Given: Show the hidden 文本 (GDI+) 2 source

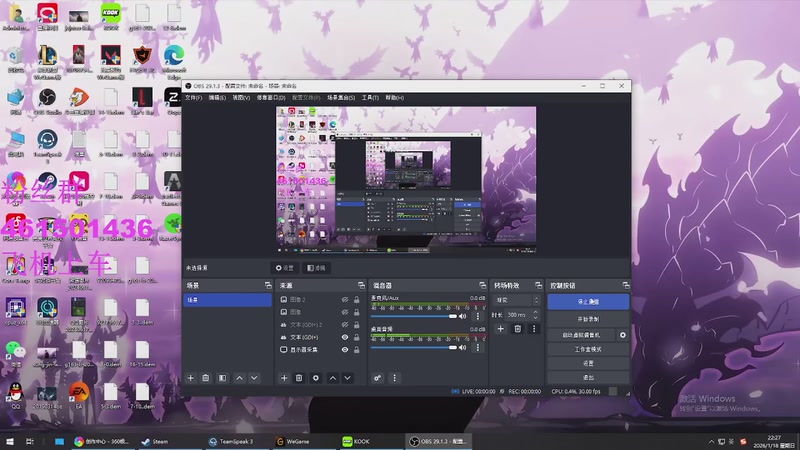Looking at the screenshot, I should (345, 324).
